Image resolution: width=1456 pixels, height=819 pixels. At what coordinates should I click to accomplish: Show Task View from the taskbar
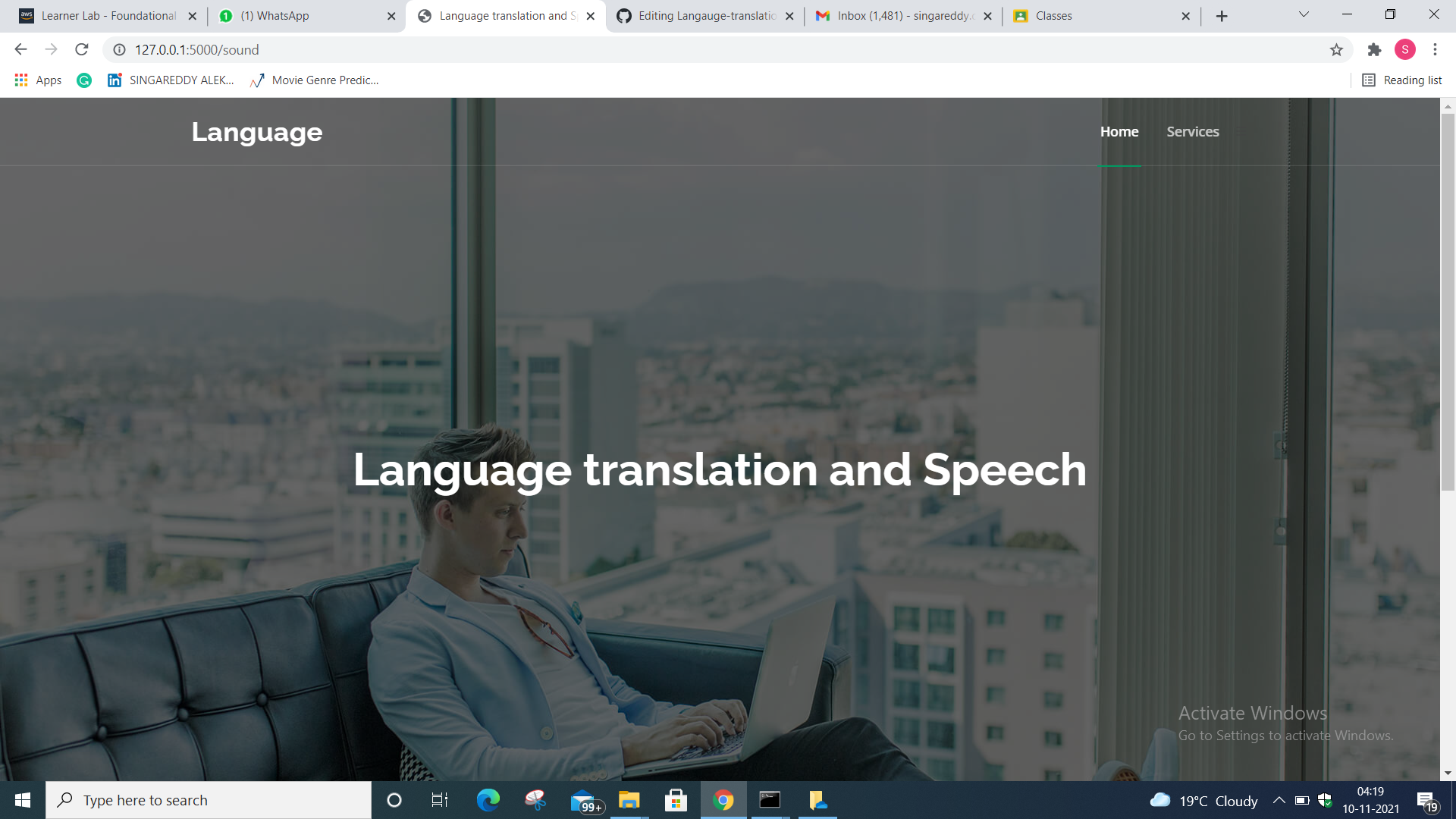(x=439, y=799)
